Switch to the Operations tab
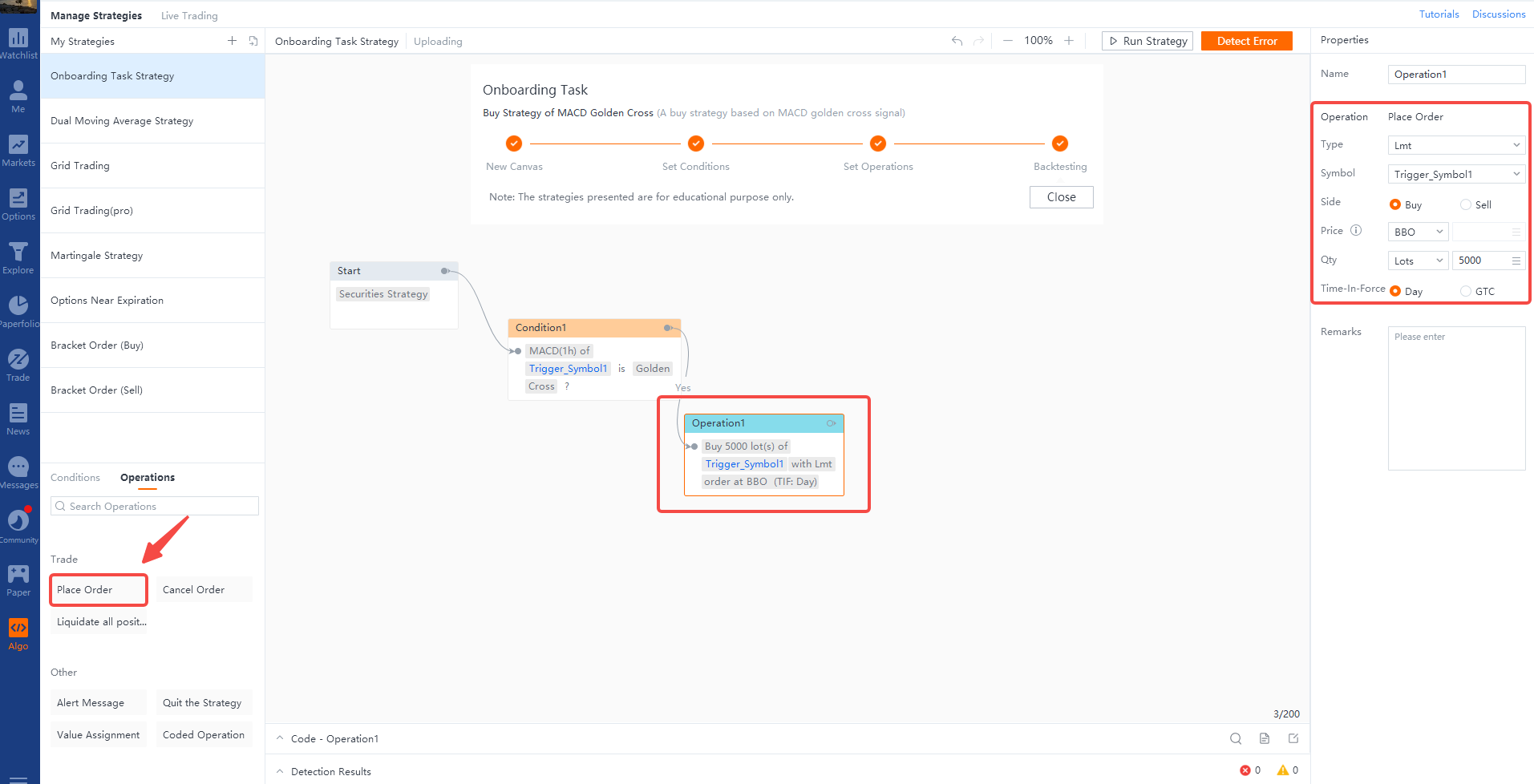 tap(148, 477)
